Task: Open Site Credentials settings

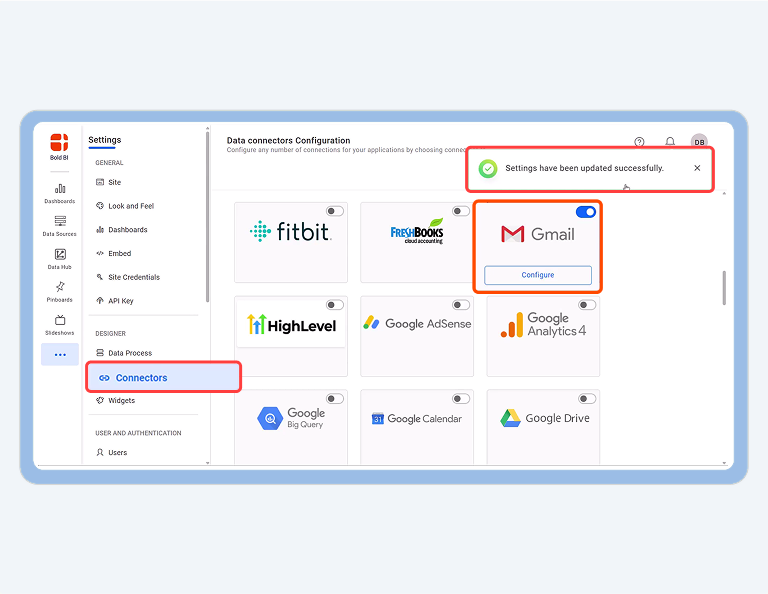Action: [x=128, y=277]
